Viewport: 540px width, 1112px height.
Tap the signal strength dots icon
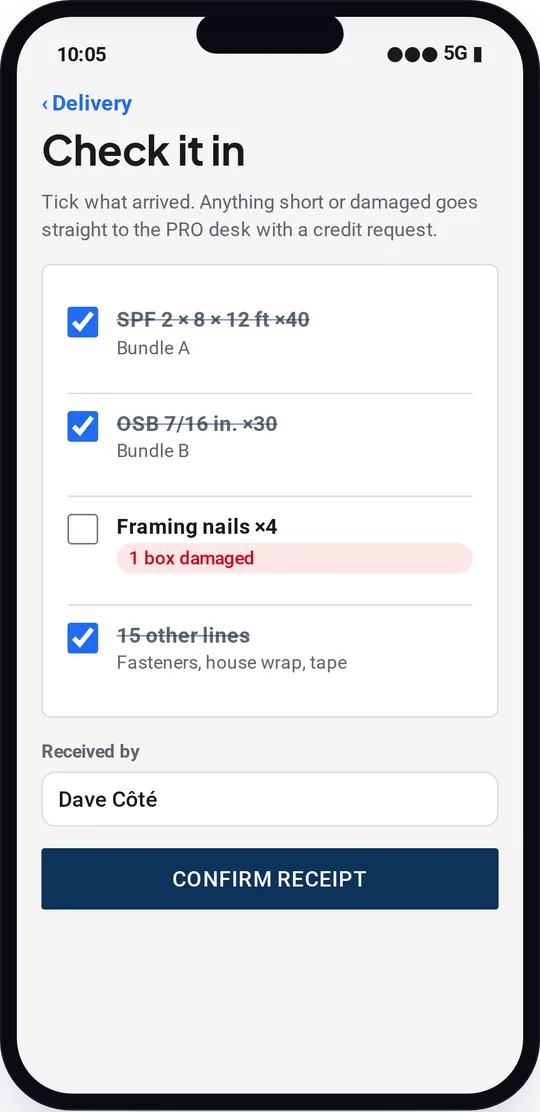pyautogui.click(x=412, y=55)
